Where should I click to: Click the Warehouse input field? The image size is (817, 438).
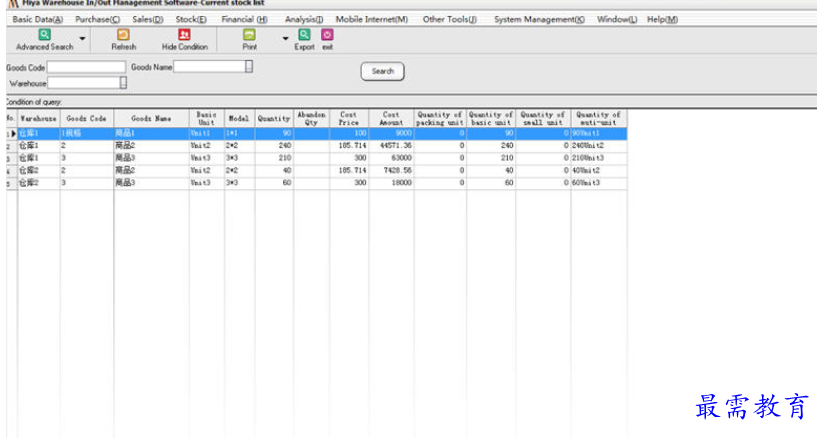click(84, 82)
